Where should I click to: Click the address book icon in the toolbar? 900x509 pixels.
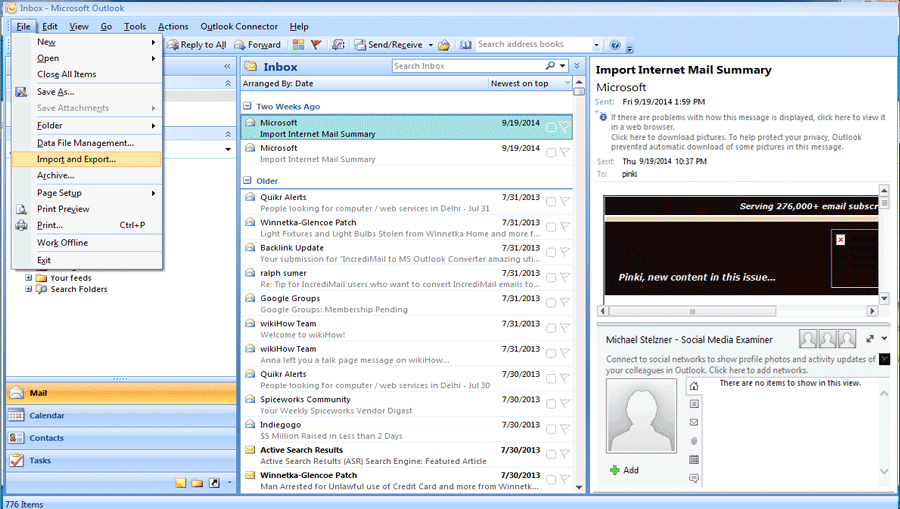click(x=466, y=45)
